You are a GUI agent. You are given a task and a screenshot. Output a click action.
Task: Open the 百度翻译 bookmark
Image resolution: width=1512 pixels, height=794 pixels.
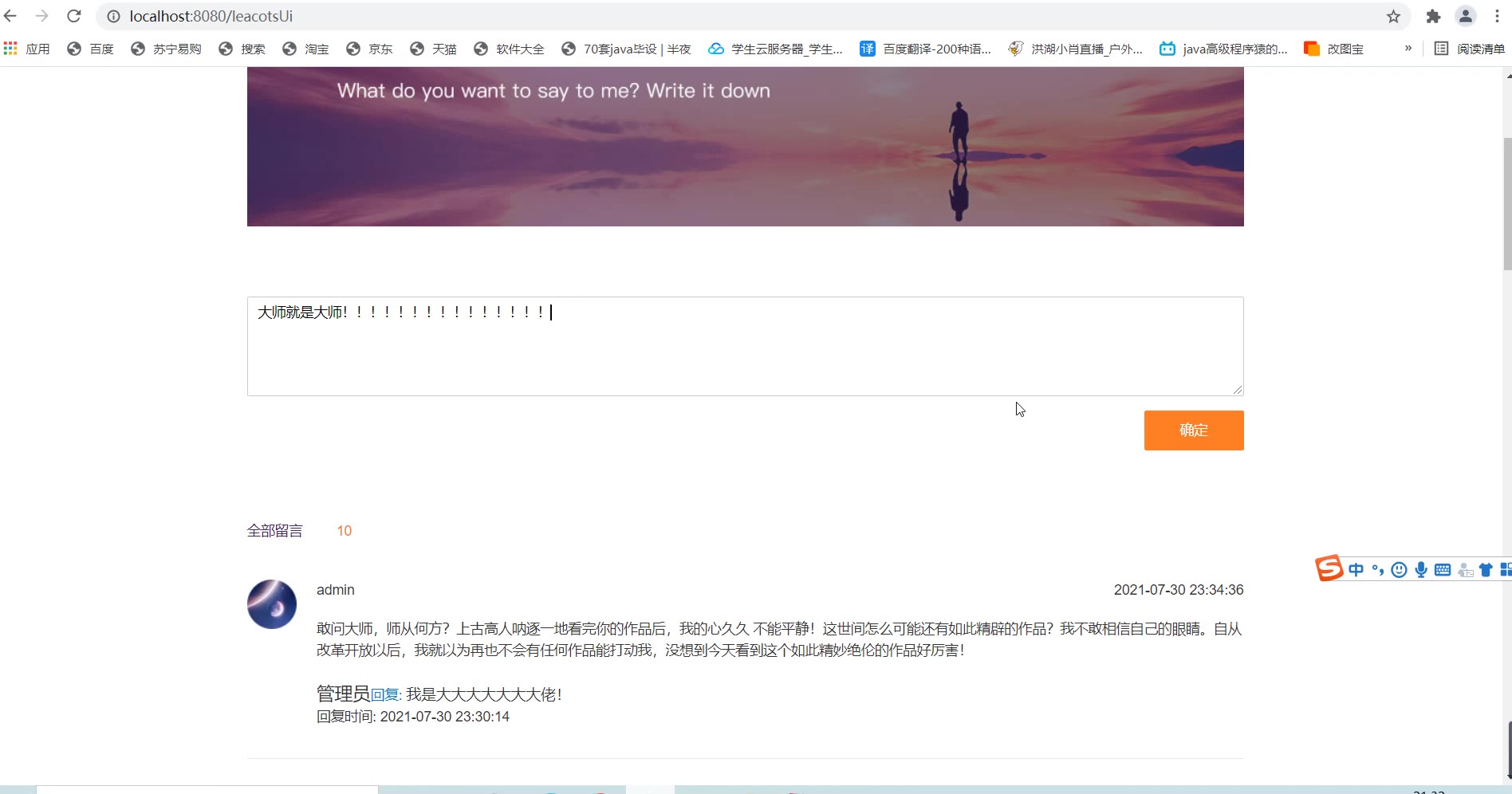pyautogui.click(x=925, y=49)
